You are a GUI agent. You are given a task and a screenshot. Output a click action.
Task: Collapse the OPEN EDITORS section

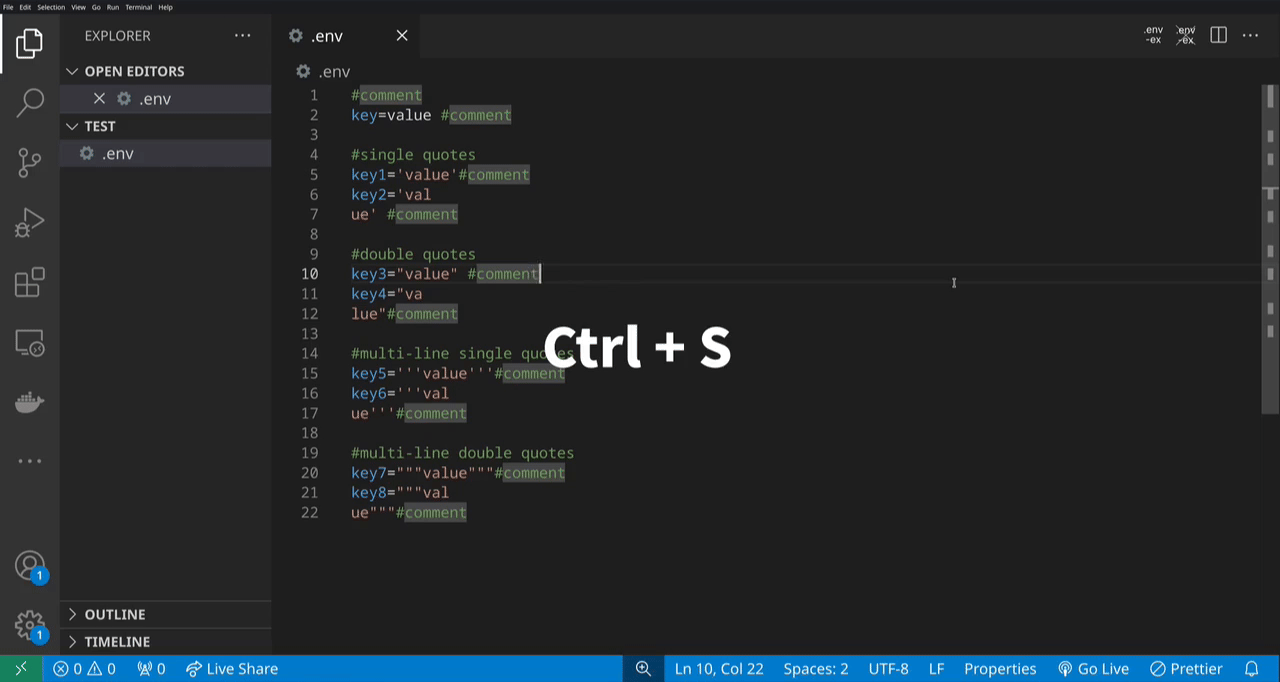coord(166,71)
